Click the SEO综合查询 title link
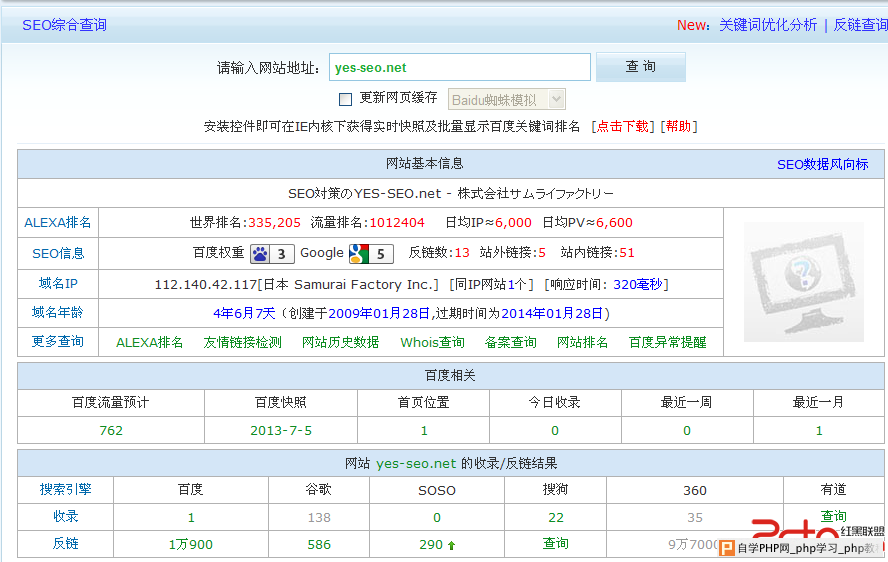Viewport: 888px width, 562px height. [65, 25]
